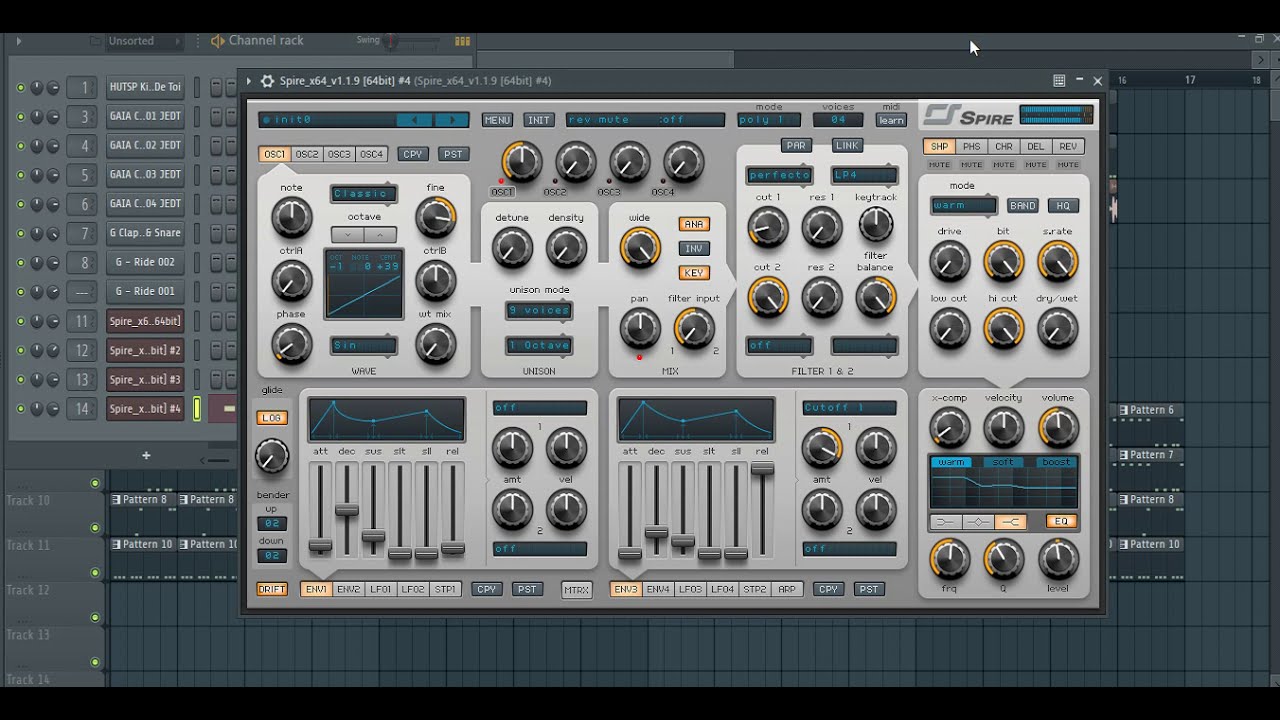The image size is (1280, 720).
Task: Switch to the OSC2 tab
Action: 307,154
